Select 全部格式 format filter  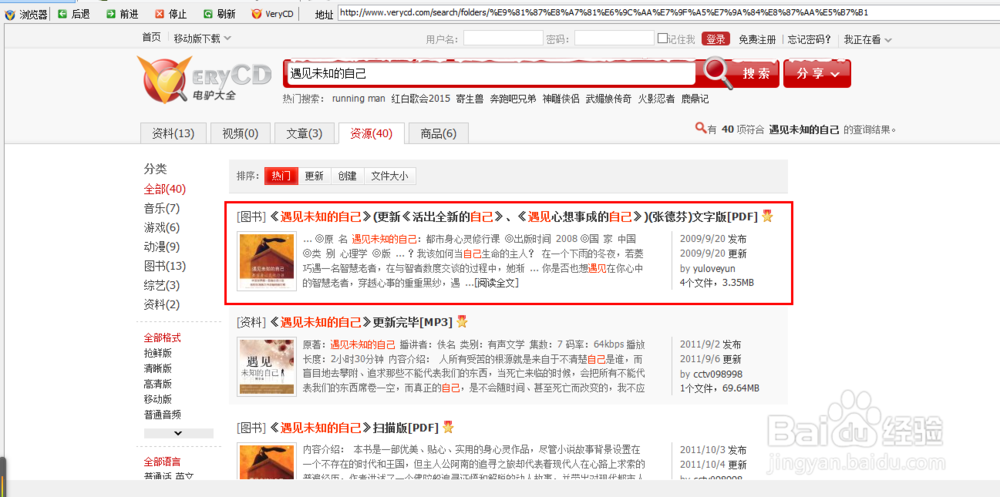point(162,338)
